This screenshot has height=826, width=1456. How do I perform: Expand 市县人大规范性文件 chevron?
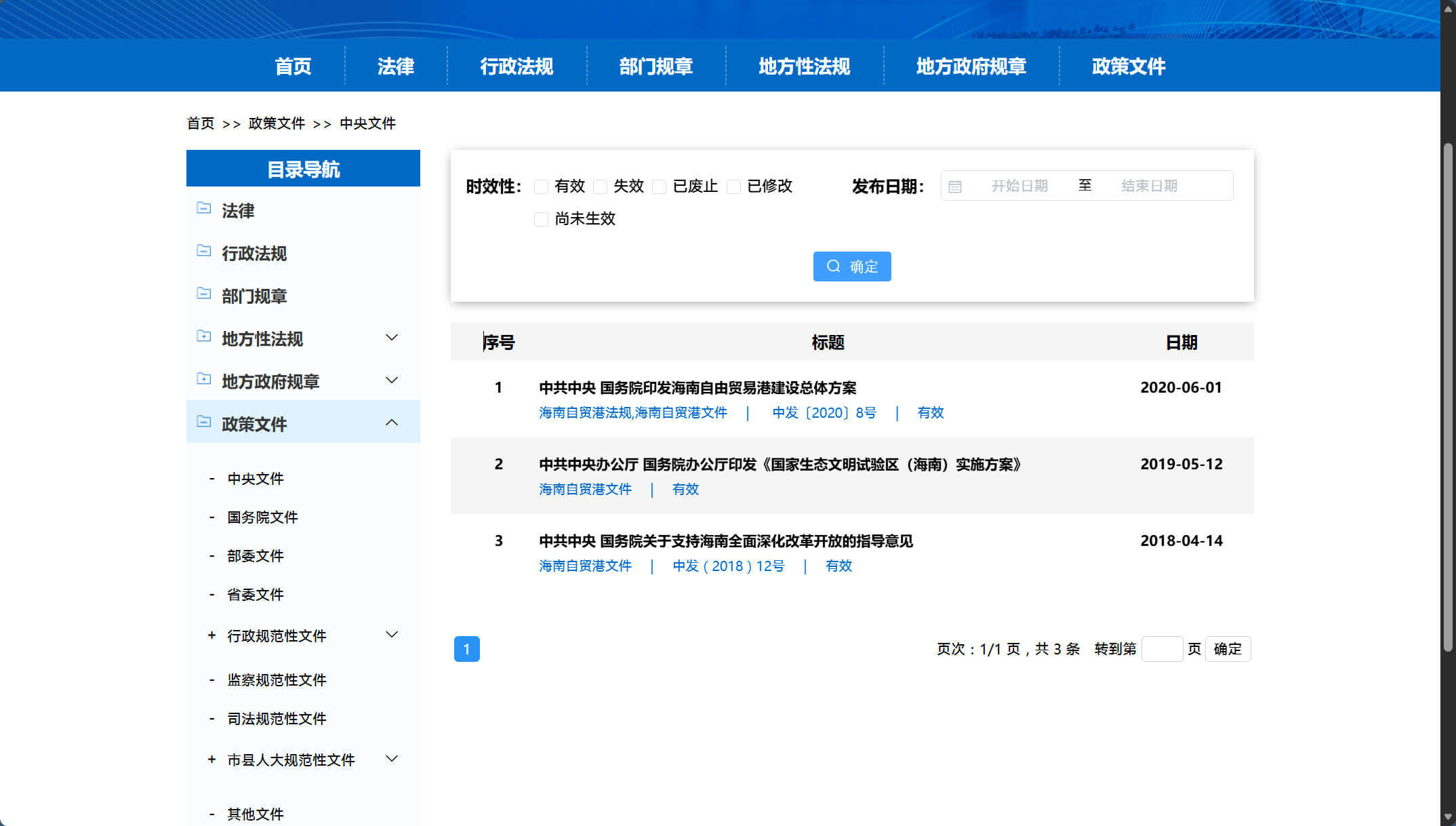click(x=392, y=759)
